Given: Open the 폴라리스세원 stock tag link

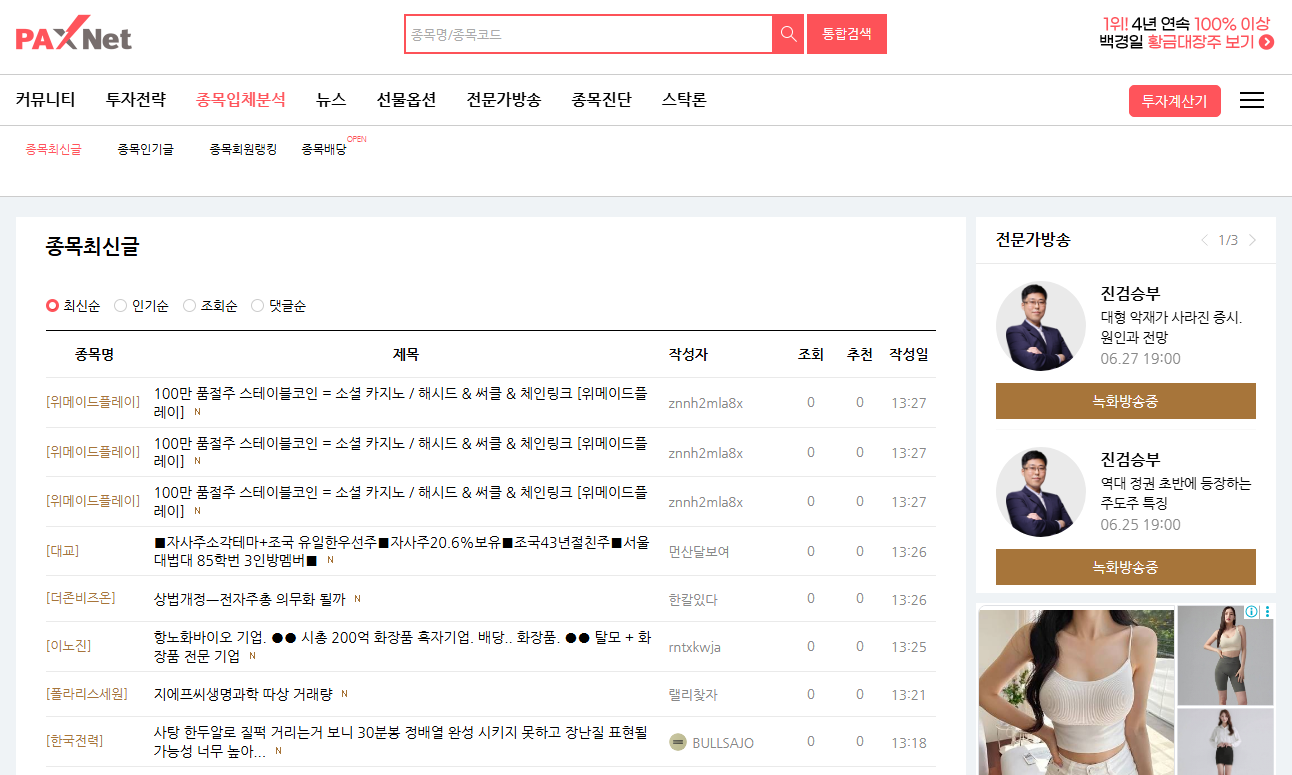Looking at the screenshot, I should click(87, 694).
